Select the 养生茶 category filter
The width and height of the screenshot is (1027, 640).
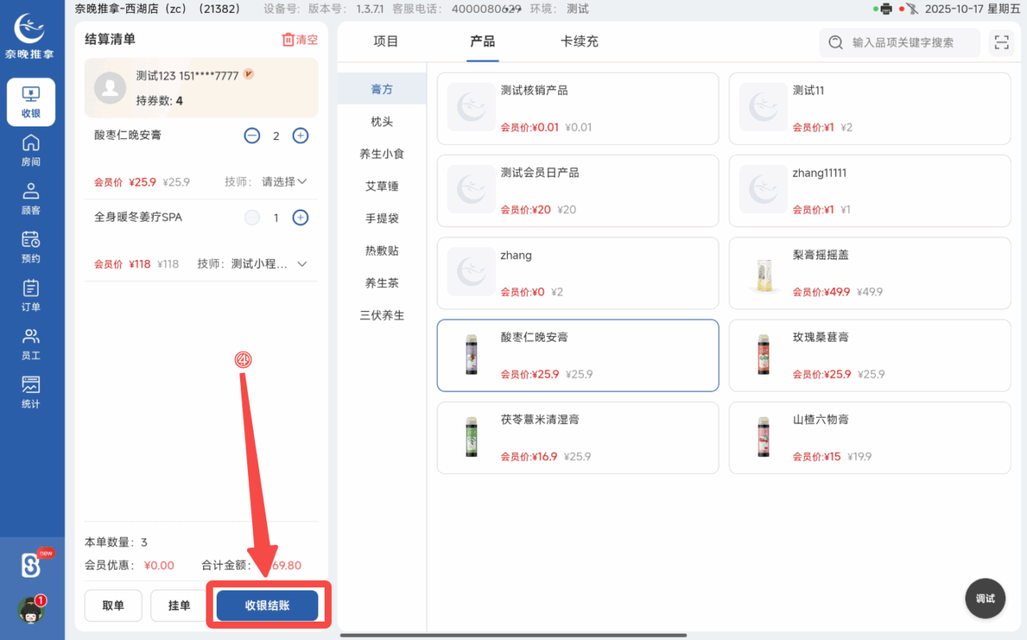click(x=381, y=283)
